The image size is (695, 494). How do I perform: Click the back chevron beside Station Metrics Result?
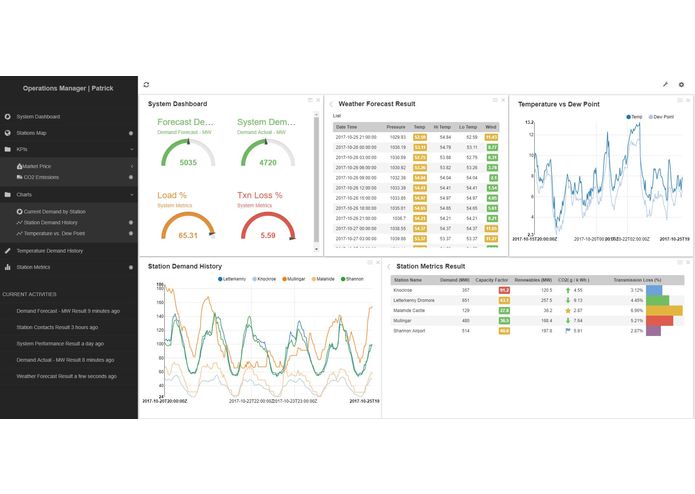pos(389,267)
